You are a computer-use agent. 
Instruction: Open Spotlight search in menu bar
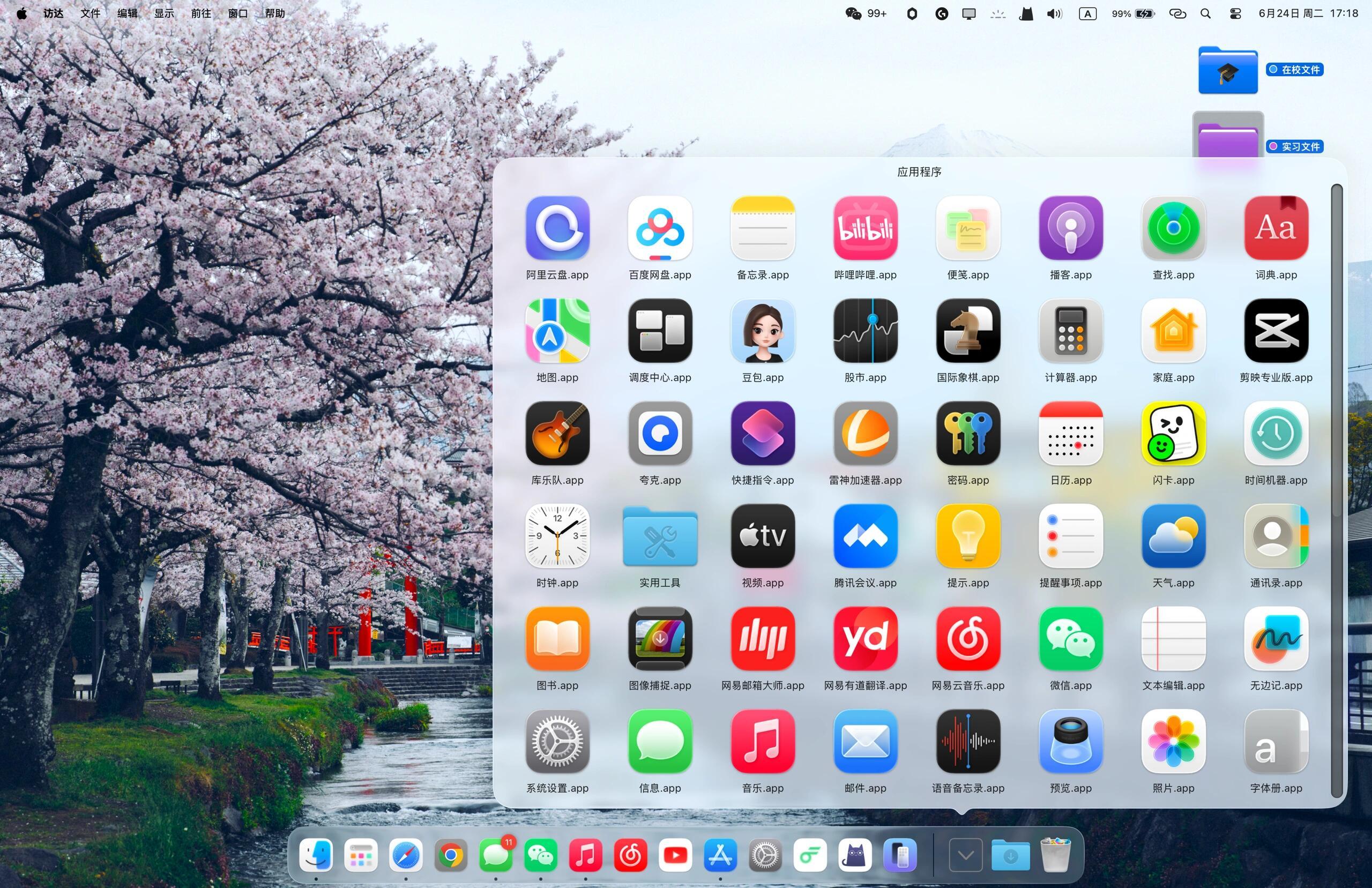(x=1205, y=13)
